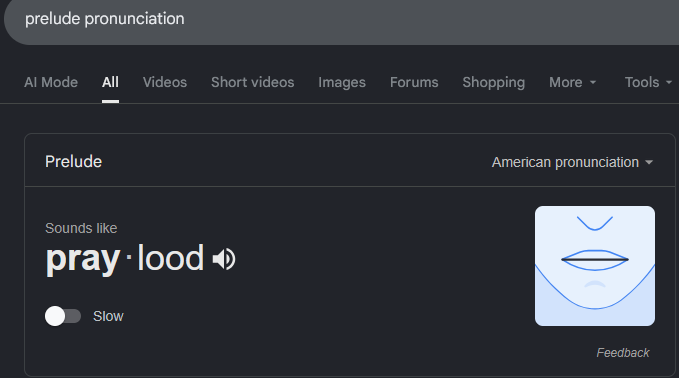
Task: Open the Short videos tab
Action: pyautogui.click(x=252, y=82)
